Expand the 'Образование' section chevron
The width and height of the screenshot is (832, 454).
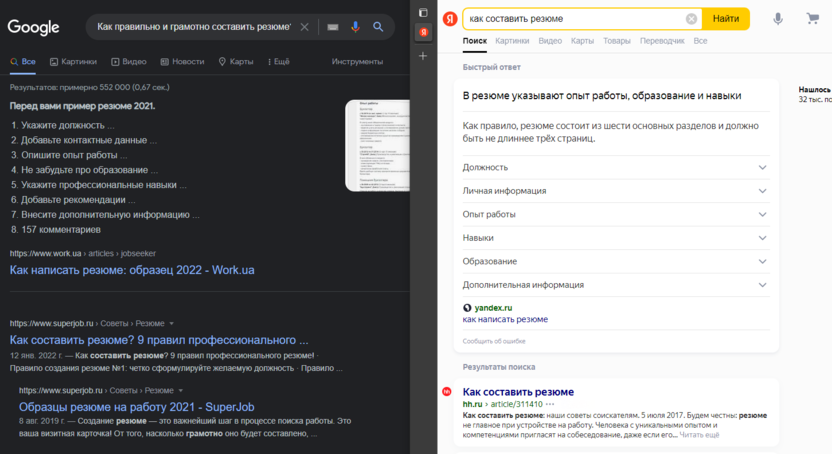point(762,261)
